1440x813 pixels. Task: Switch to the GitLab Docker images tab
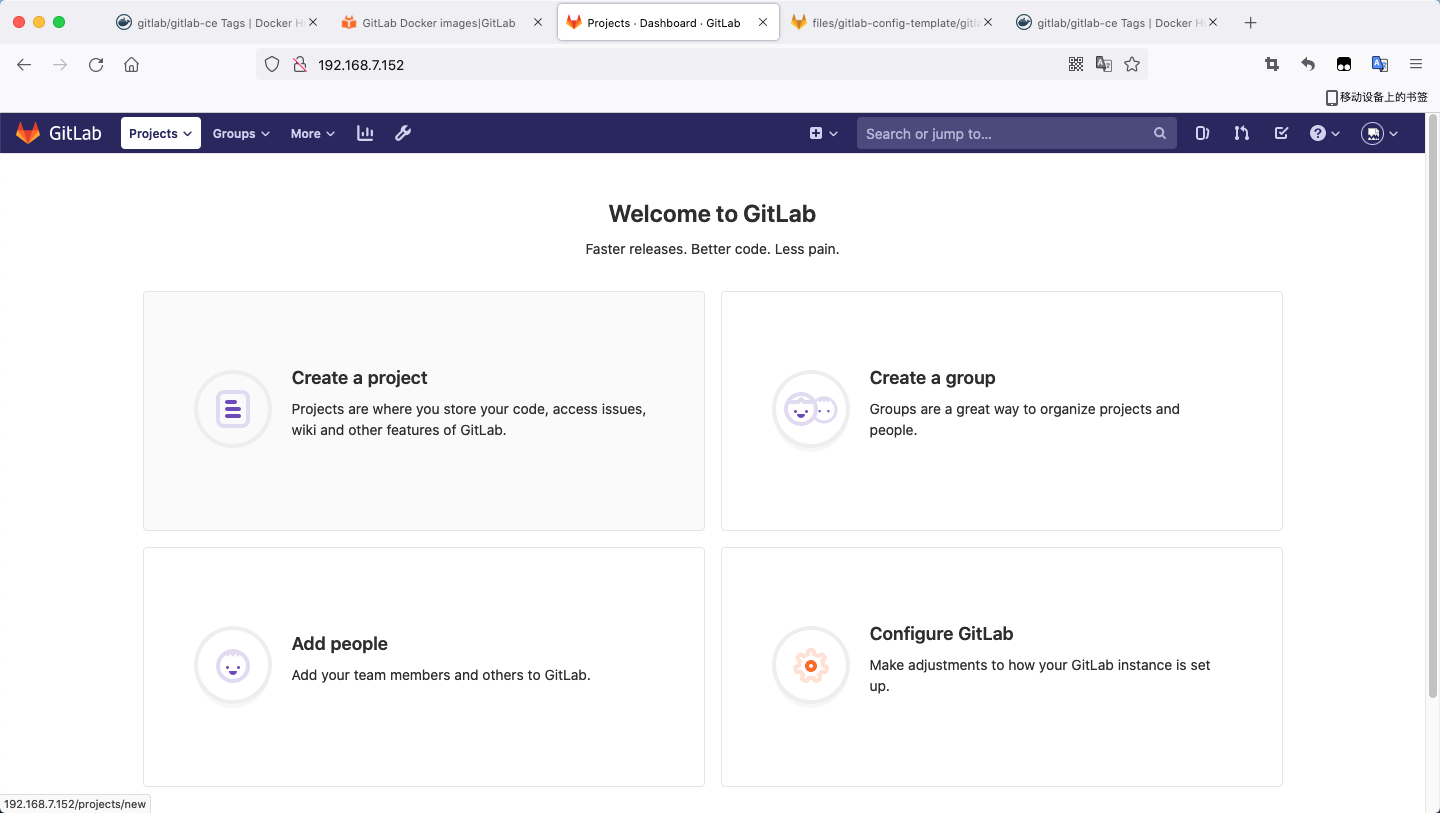click(438, 22)
